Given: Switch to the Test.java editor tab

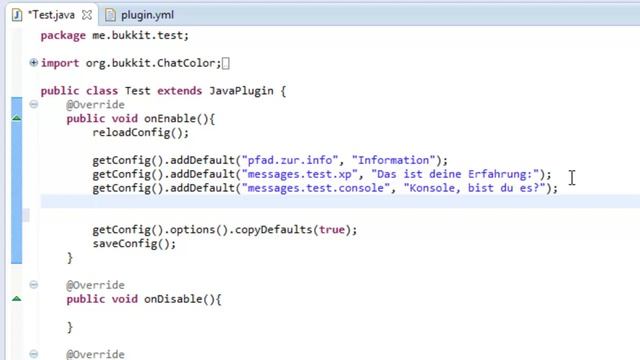Looking at the screenshot, I should (x=51, y=15).
